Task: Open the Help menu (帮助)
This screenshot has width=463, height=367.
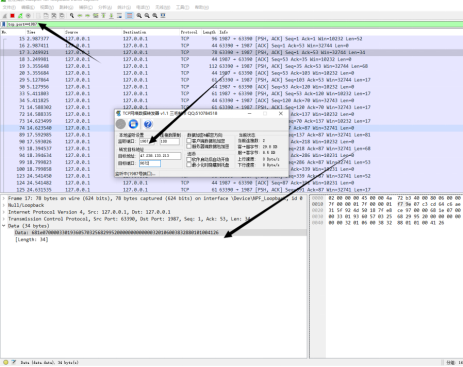Action: [202, 7]
